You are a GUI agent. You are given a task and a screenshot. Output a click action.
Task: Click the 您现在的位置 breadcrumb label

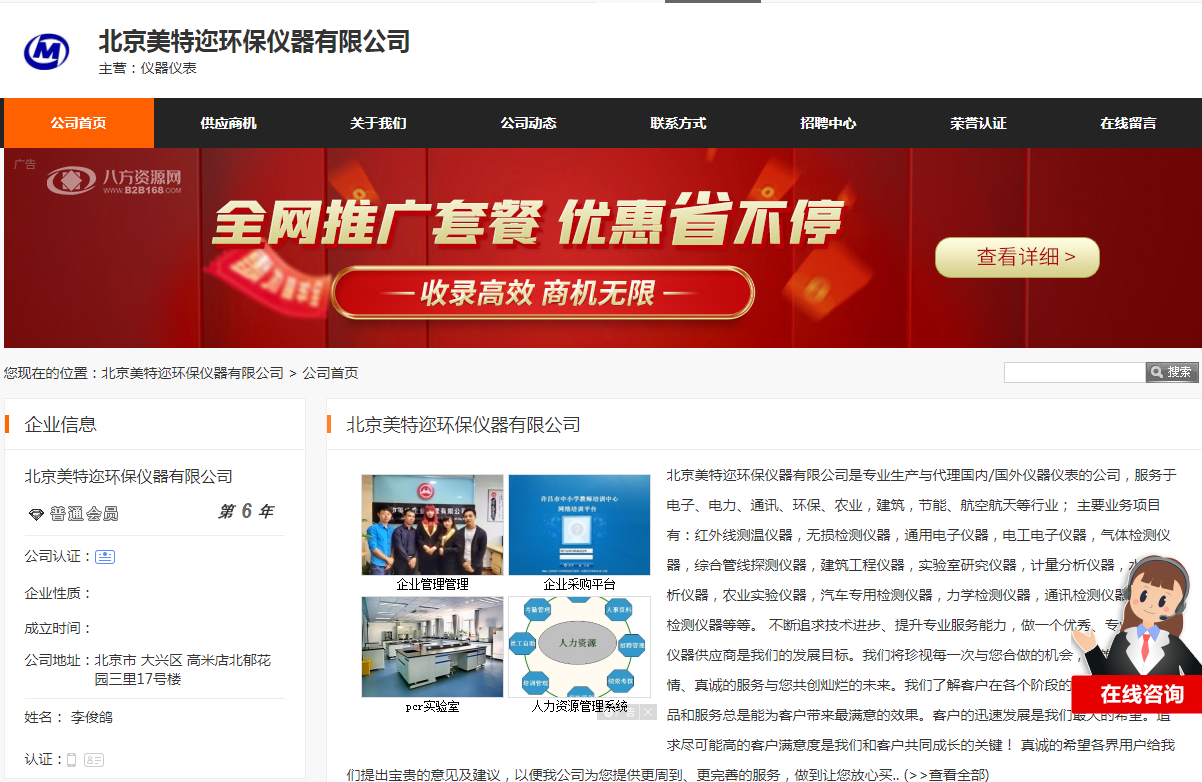pyautogui.click(x=52, y=373)
